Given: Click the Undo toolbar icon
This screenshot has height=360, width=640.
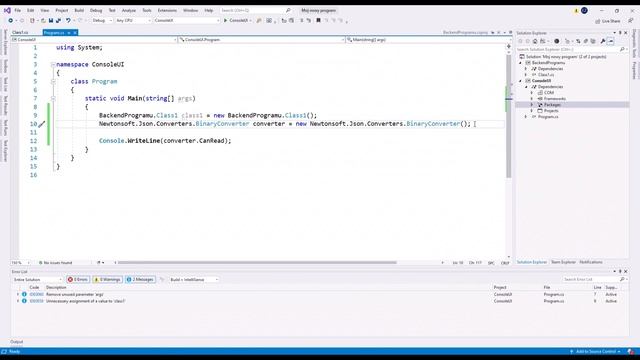Looking at the screenshot, I should (x=68, y=20).
